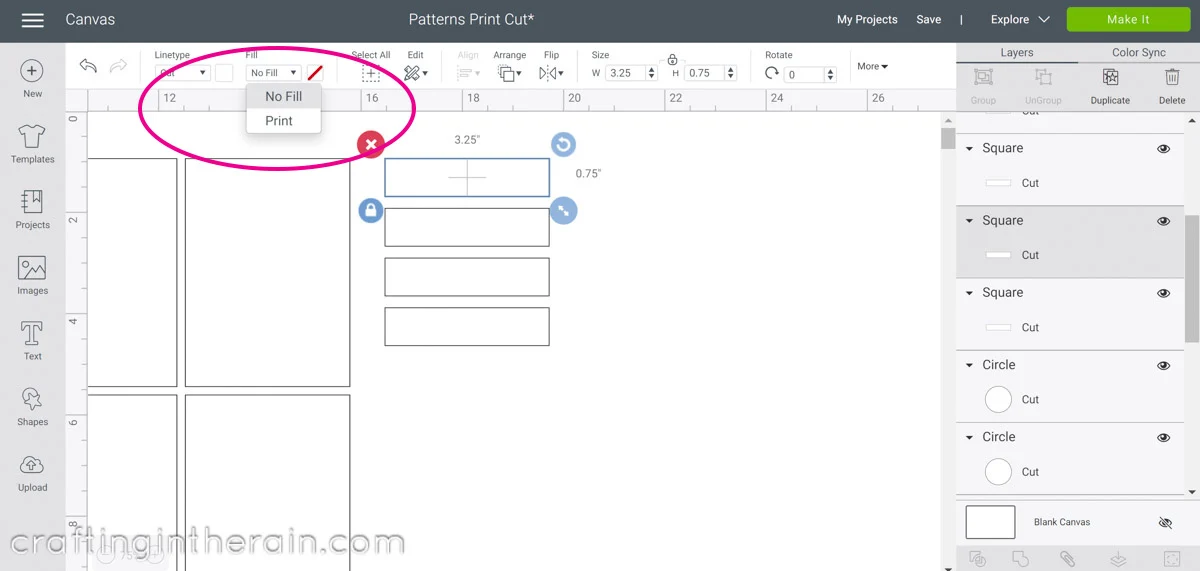Open the Linetype dropdown
The width and height of the screenshot is (1200, 571).
pos(181,73)
